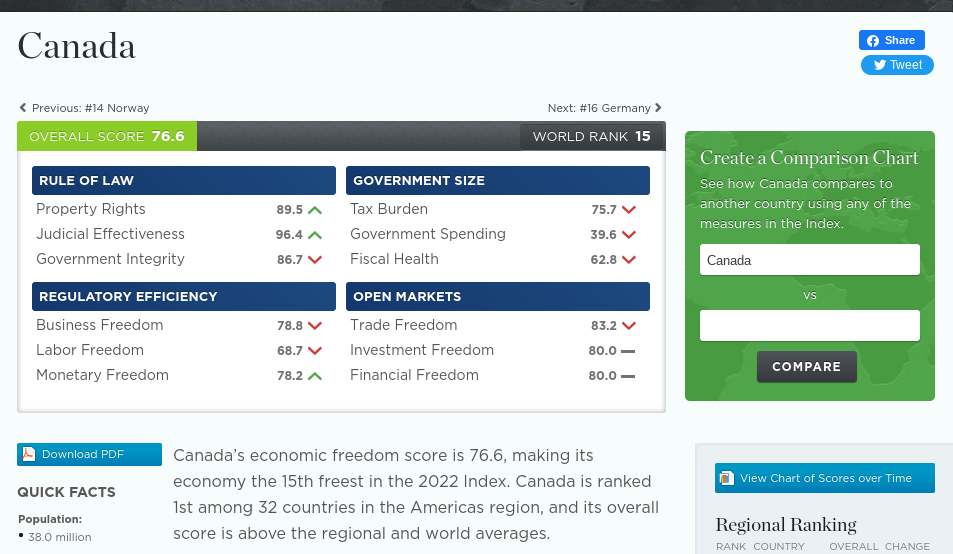
Task: Click the Facebook logo icon
Action: coord(873,41)
